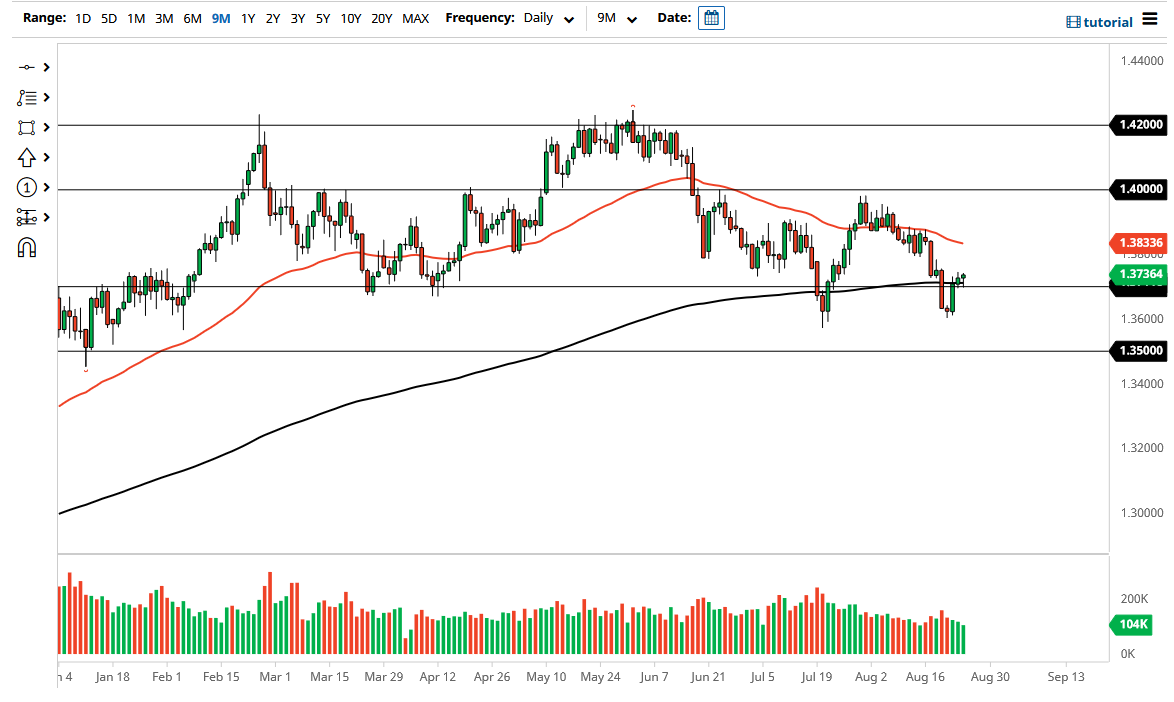
Task: Select the numbered circle label tool
Action: coord(26,187)
